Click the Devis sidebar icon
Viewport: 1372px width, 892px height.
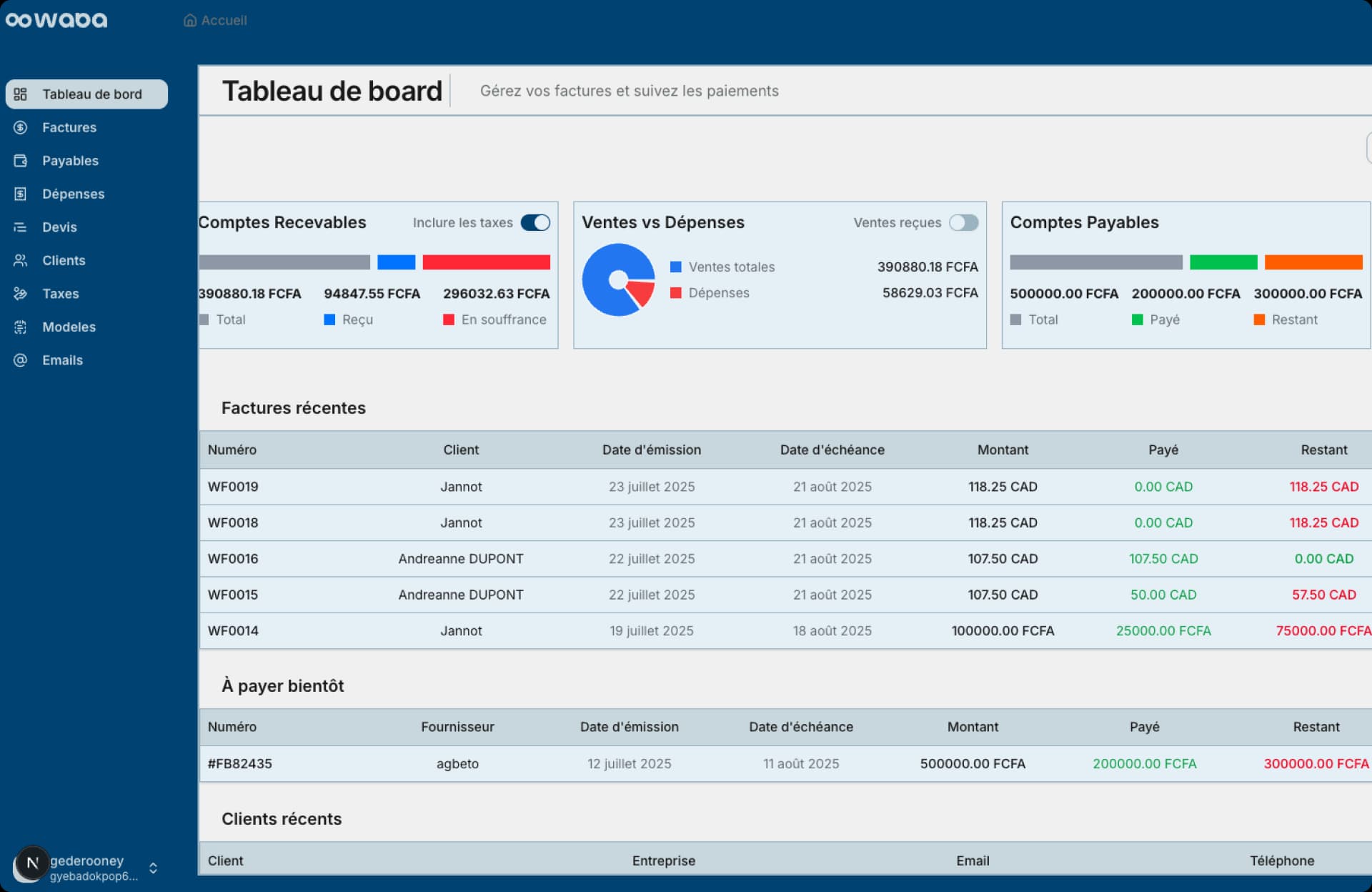[x=20, y=227]
